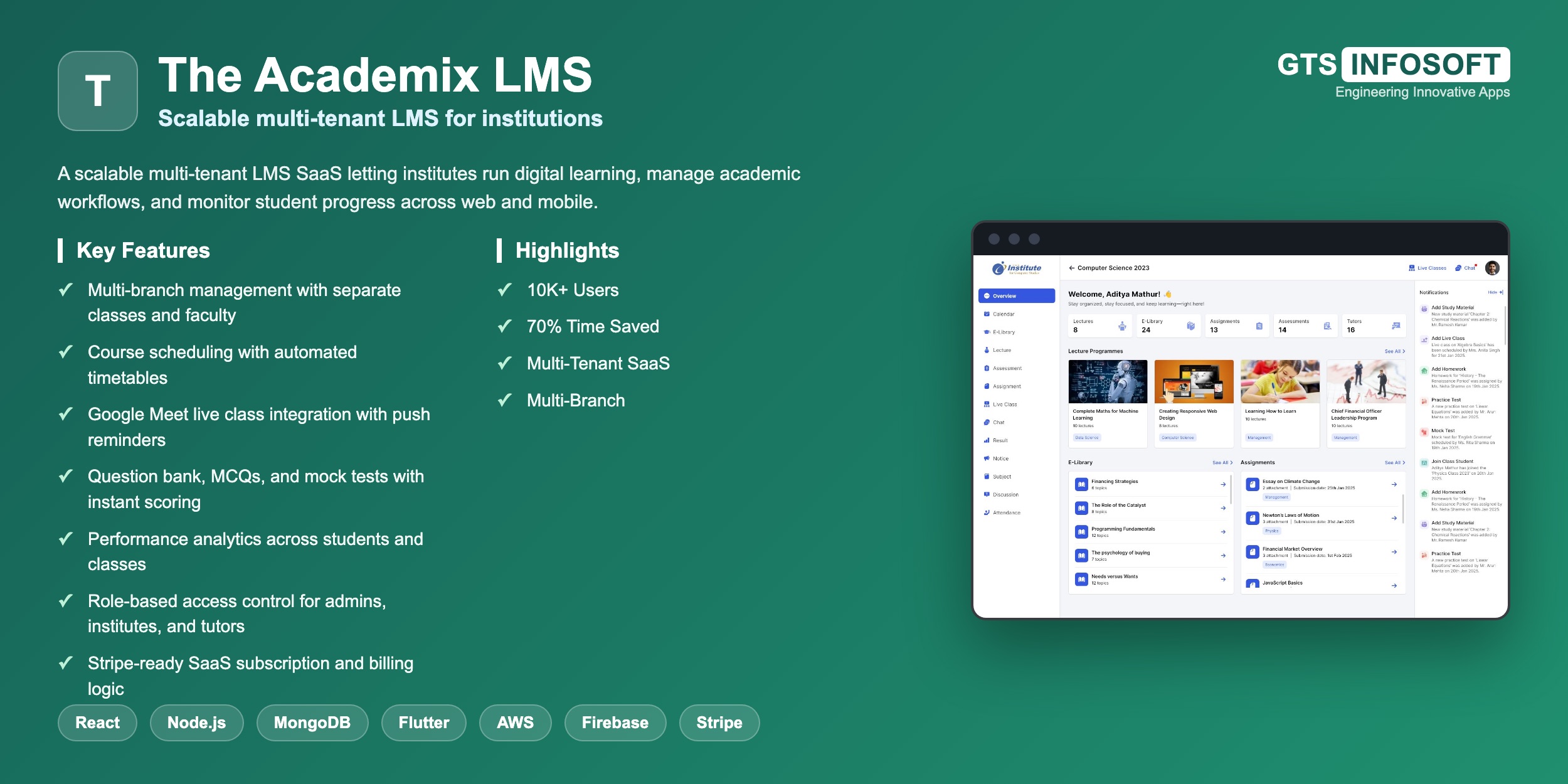Click 'Join Class Student' notification
This screenshot has width=1568, height=784.
(x=1462, y=469)
